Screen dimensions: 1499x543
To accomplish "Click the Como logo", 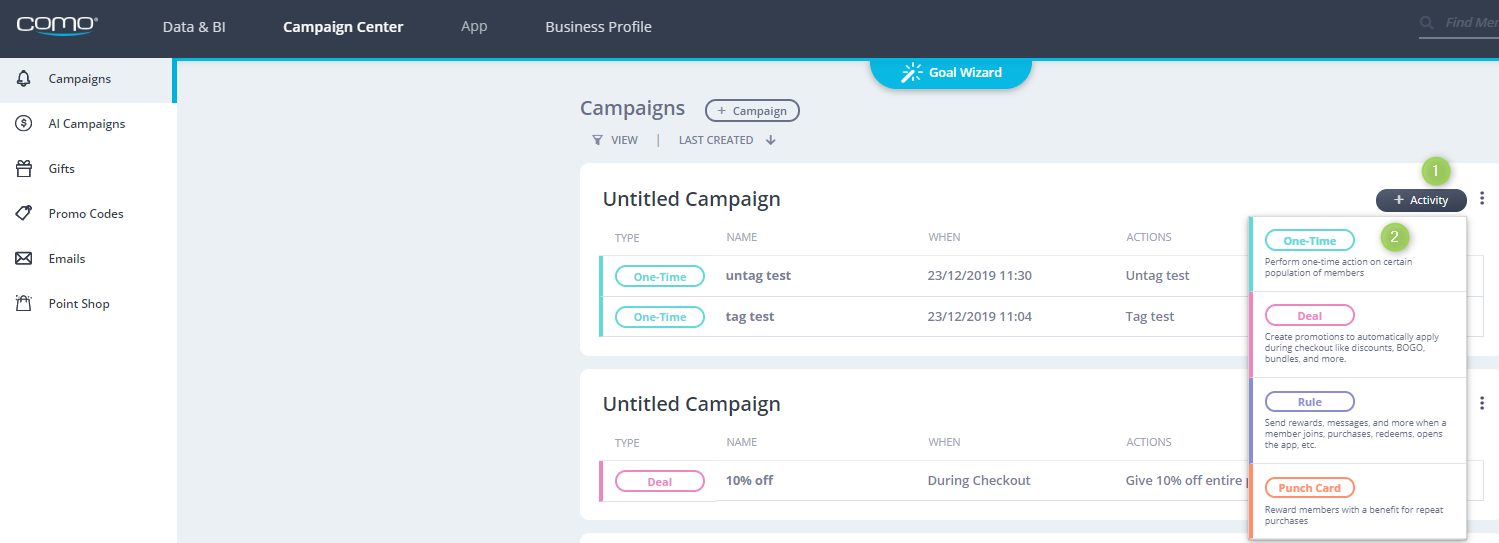I will [57, 26].
